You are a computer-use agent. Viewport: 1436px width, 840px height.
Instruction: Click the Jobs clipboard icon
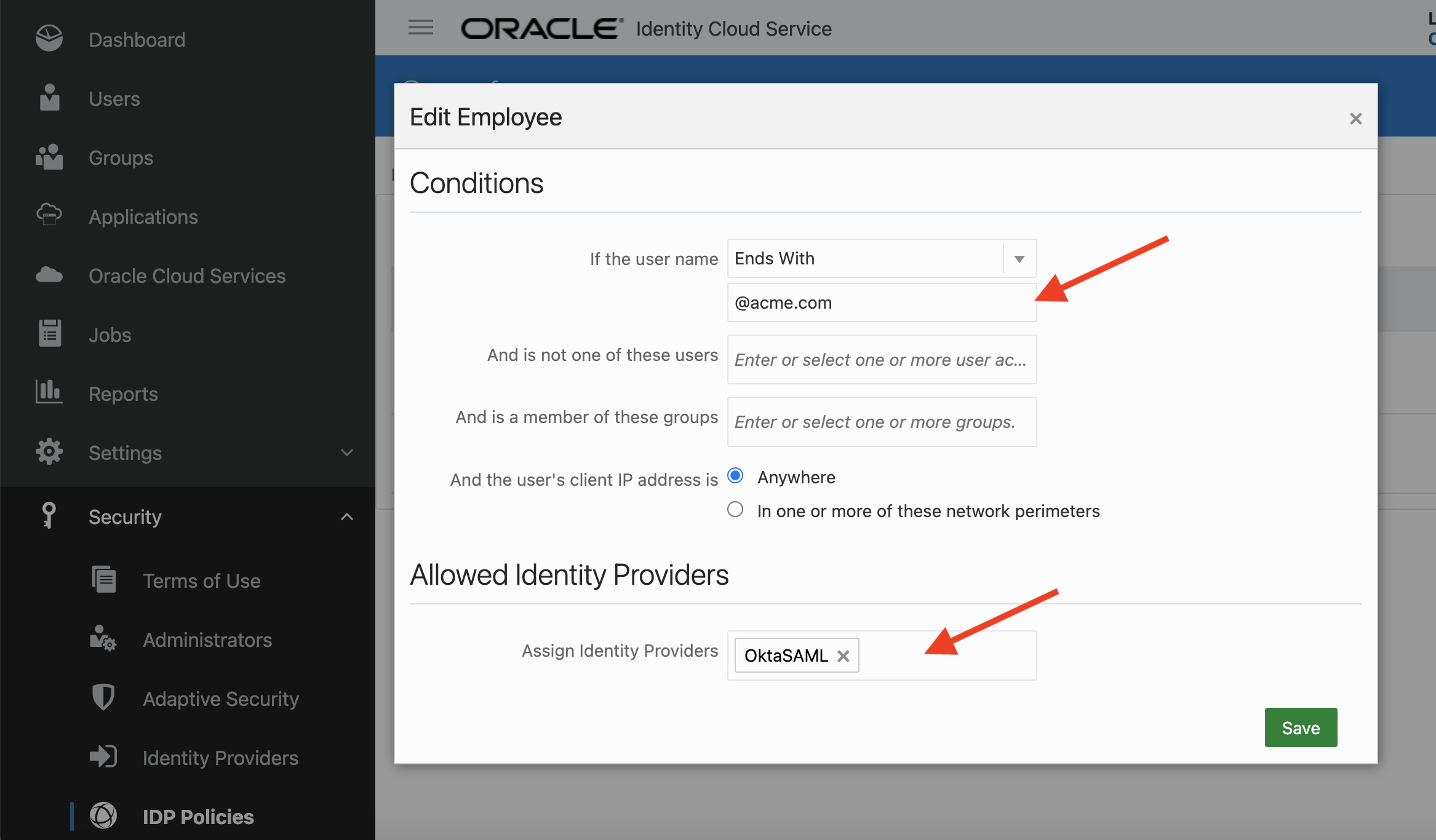coord(49,334)
